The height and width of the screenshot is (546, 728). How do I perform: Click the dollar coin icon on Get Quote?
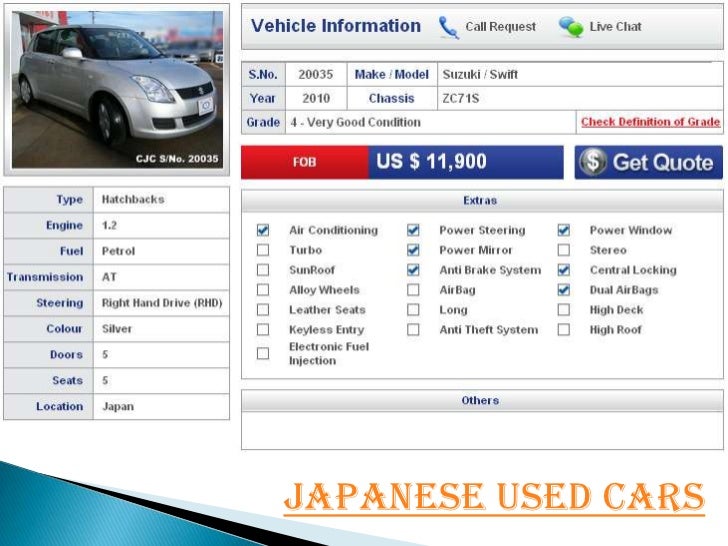592,162
